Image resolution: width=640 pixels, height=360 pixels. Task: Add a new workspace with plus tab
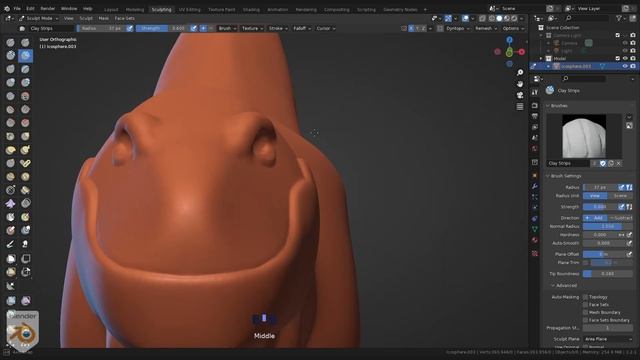click(x=425, y=9)
